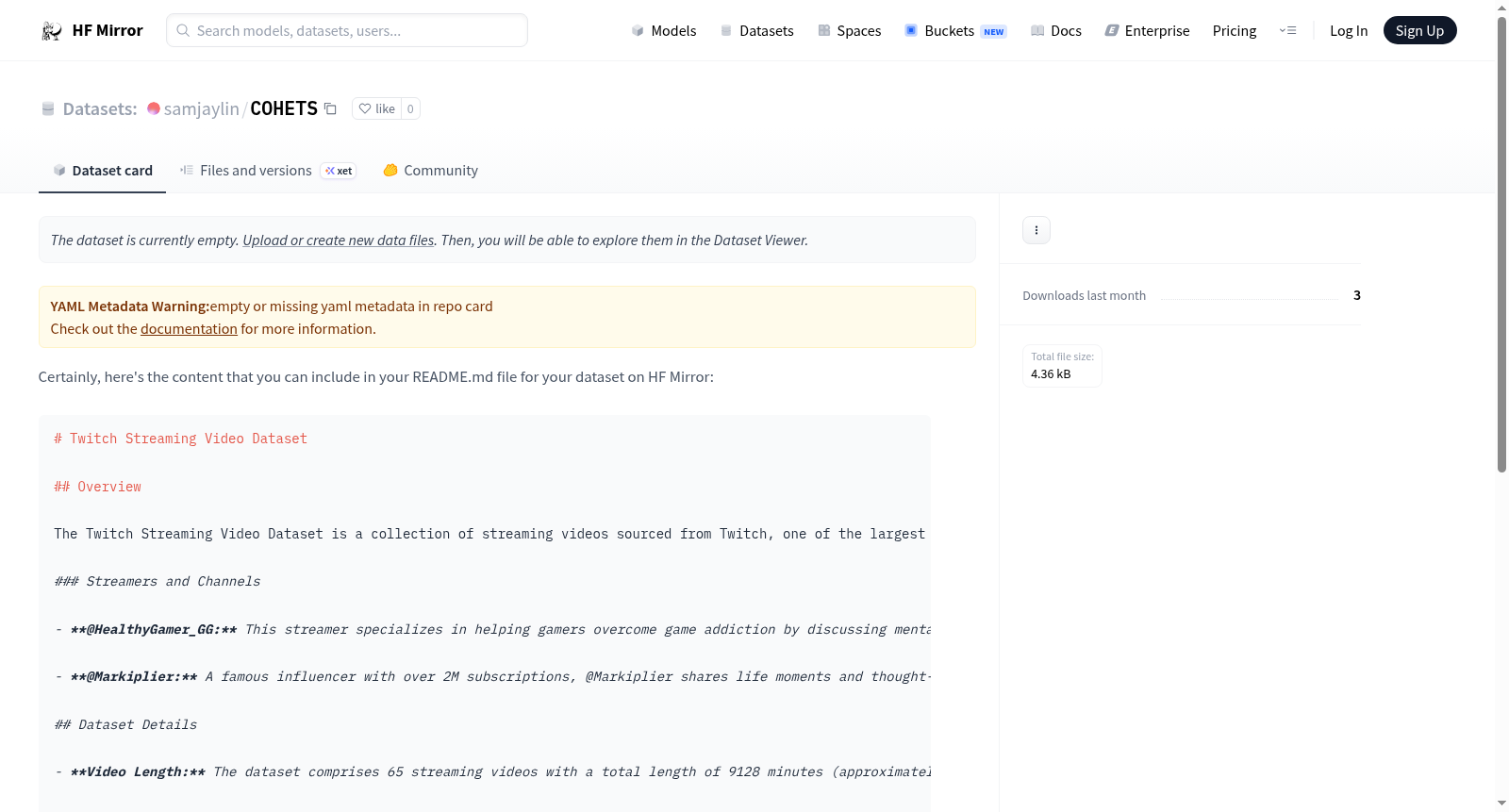Go to Datasets in the navigation
The image size is (1509, 812).
(757, 31)
